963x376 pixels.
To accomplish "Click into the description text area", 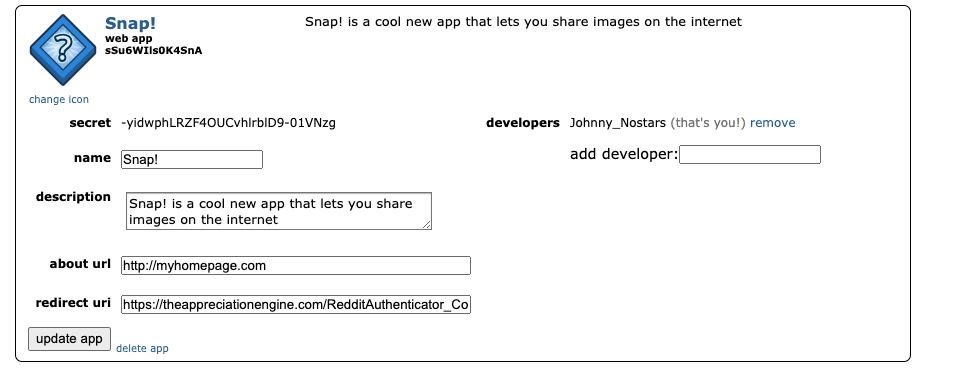I will (279, 211).
